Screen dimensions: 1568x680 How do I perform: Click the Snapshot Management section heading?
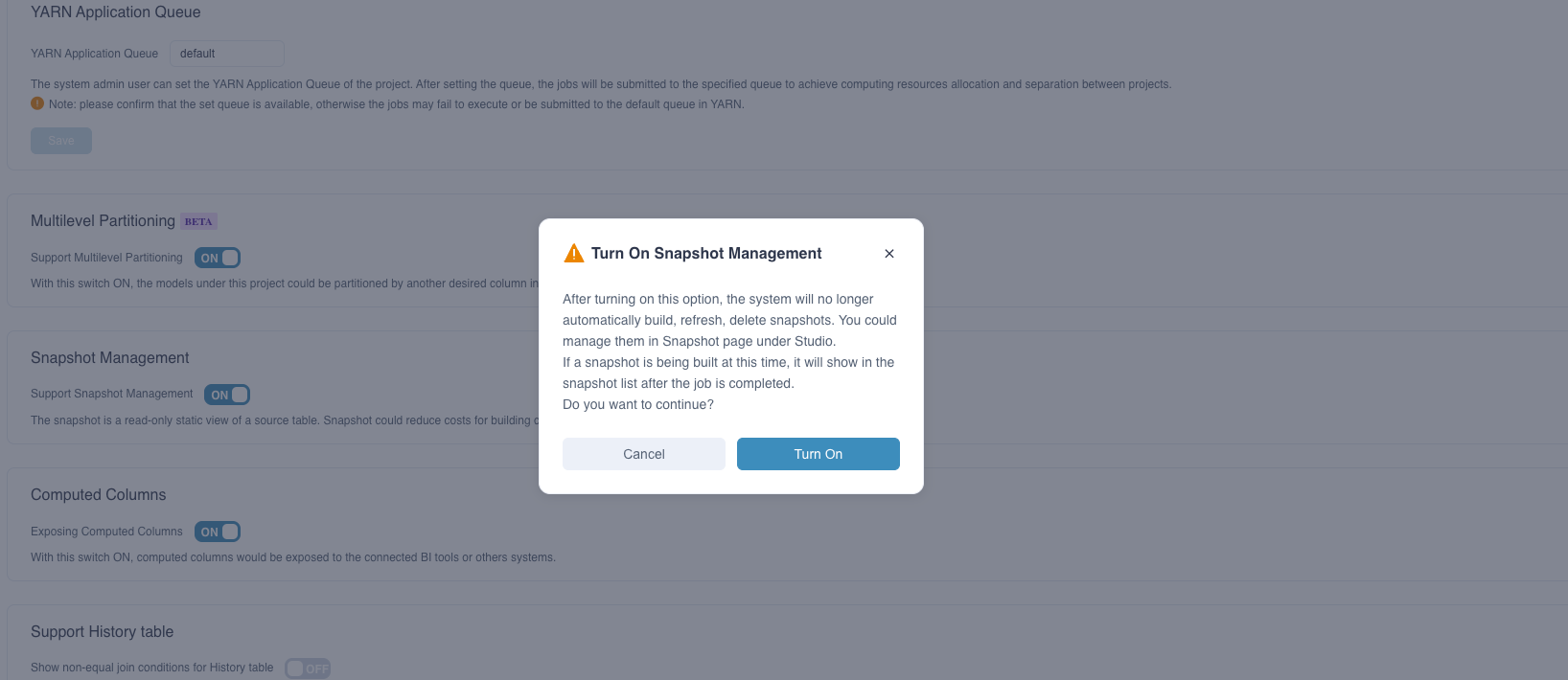[x=110, y=358]
